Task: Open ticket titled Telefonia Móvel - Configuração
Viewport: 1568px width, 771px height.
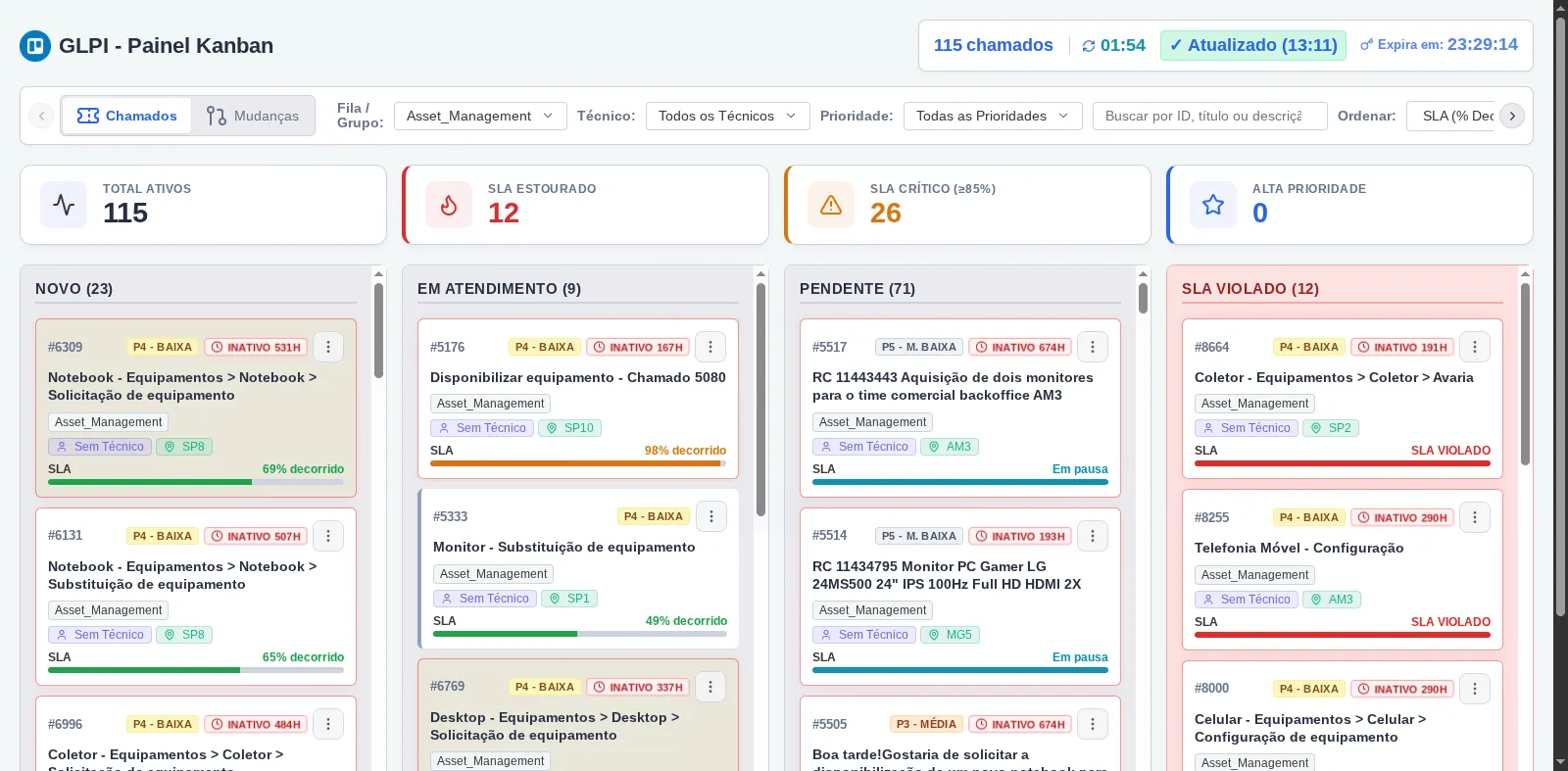Action: (1298, 548)
